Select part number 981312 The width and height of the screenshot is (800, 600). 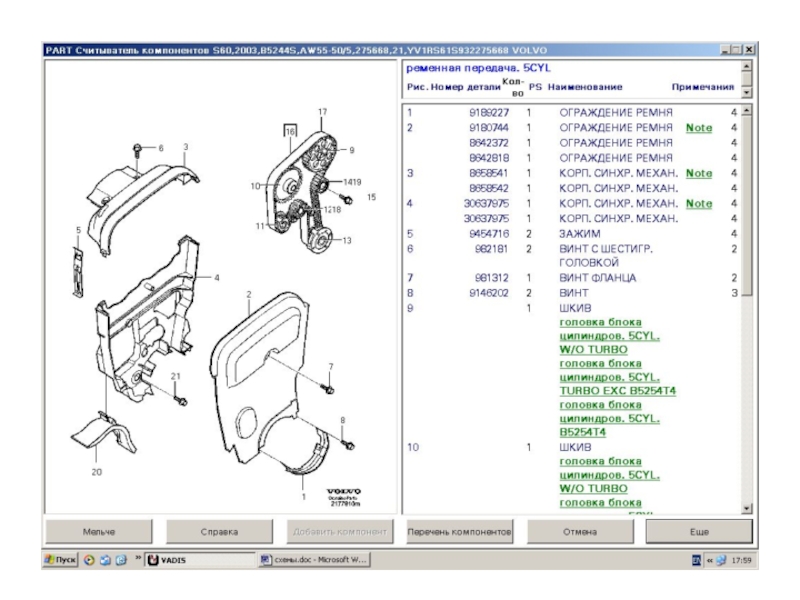[491, 278]
